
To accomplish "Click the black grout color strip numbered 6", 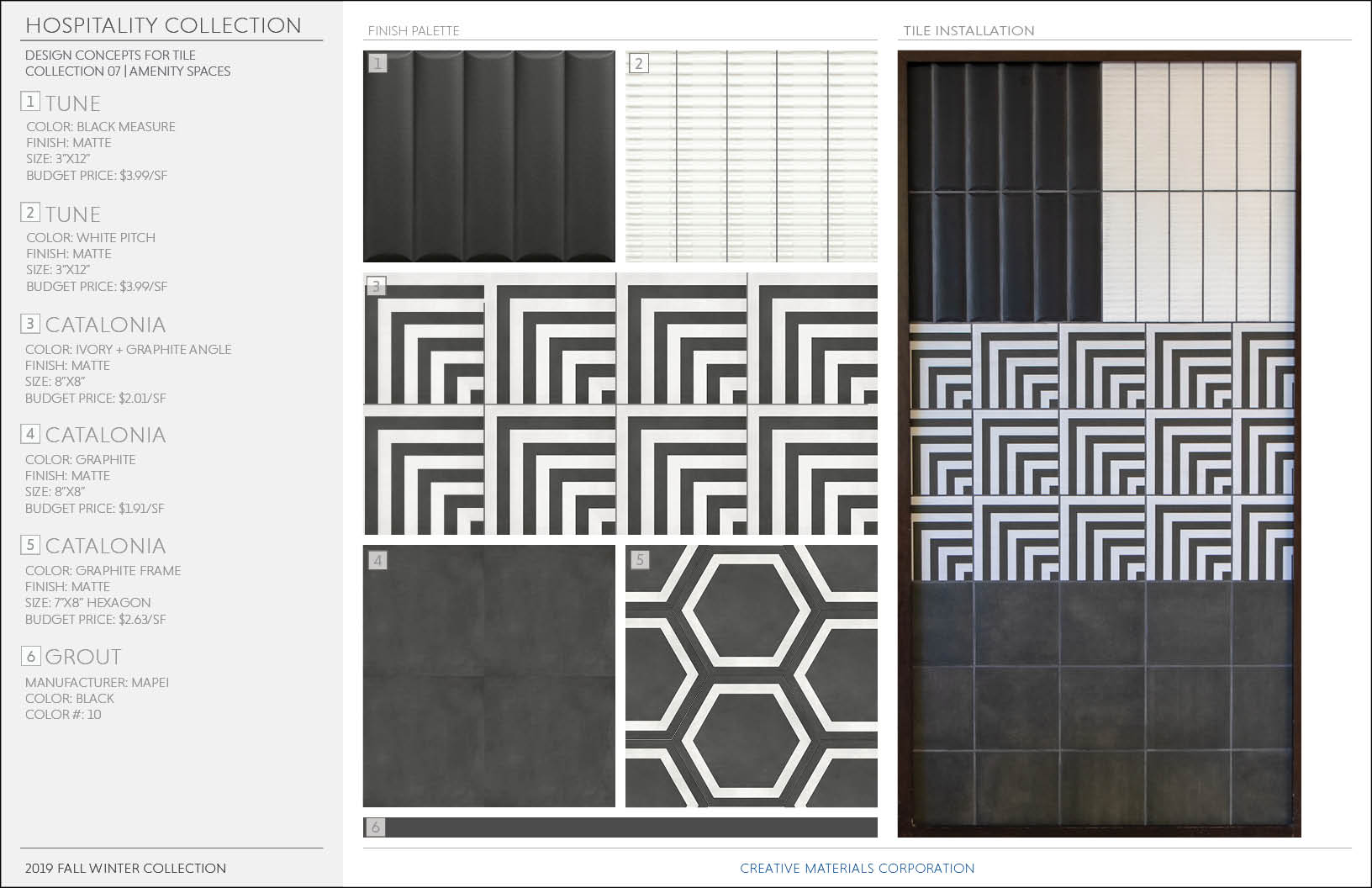I will [x=620, y=827].
